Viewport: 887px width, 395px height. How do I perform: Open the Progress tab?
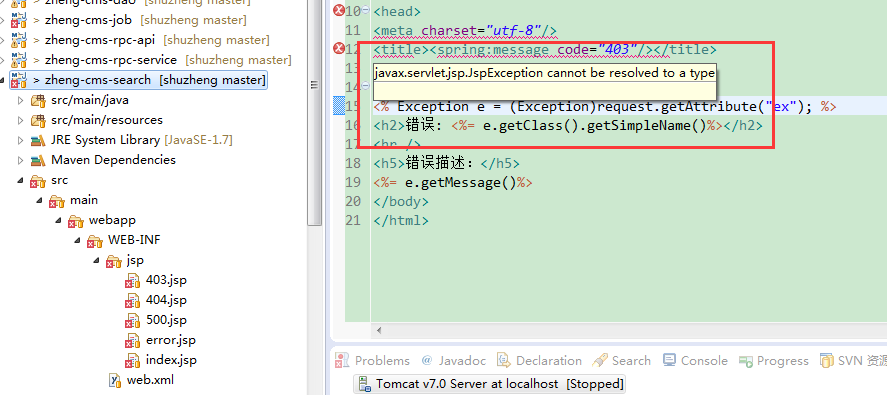point(774,360)
